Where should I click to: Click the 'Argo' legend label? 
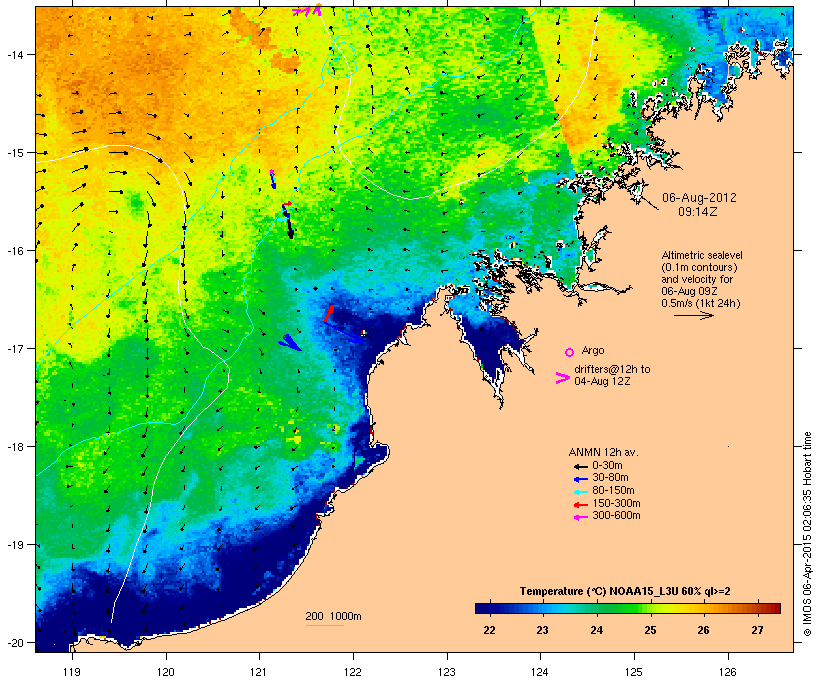(593, 350)
